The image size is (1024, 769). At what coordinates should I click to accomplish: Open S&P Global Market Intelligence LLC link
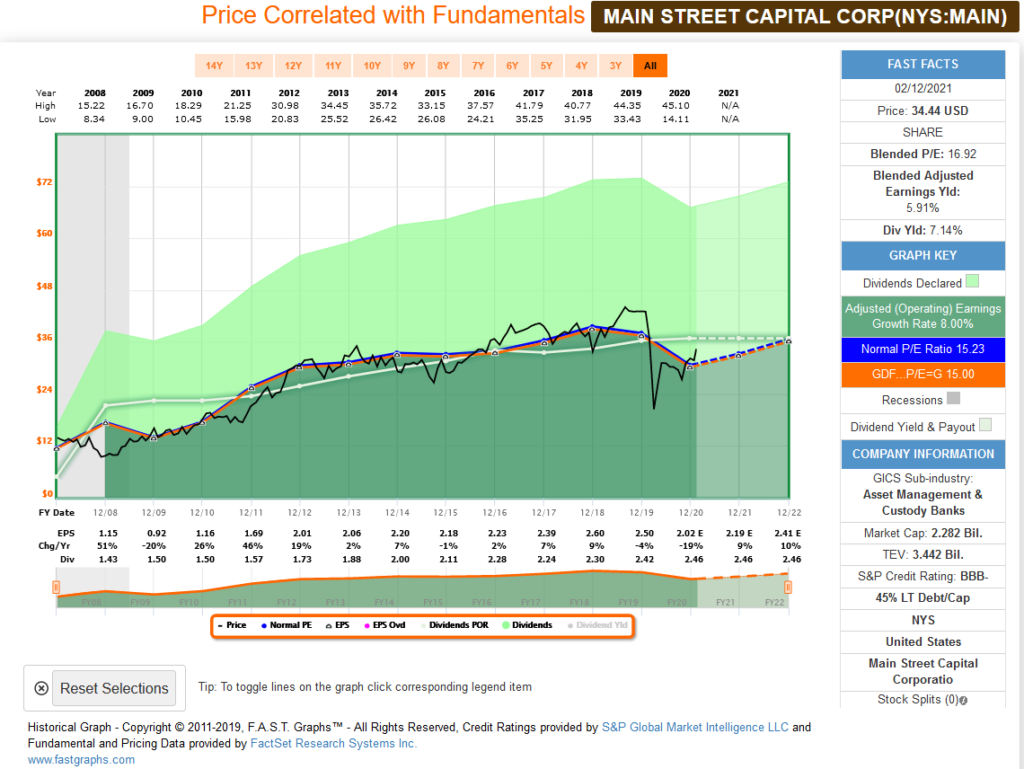pos(695,727)
